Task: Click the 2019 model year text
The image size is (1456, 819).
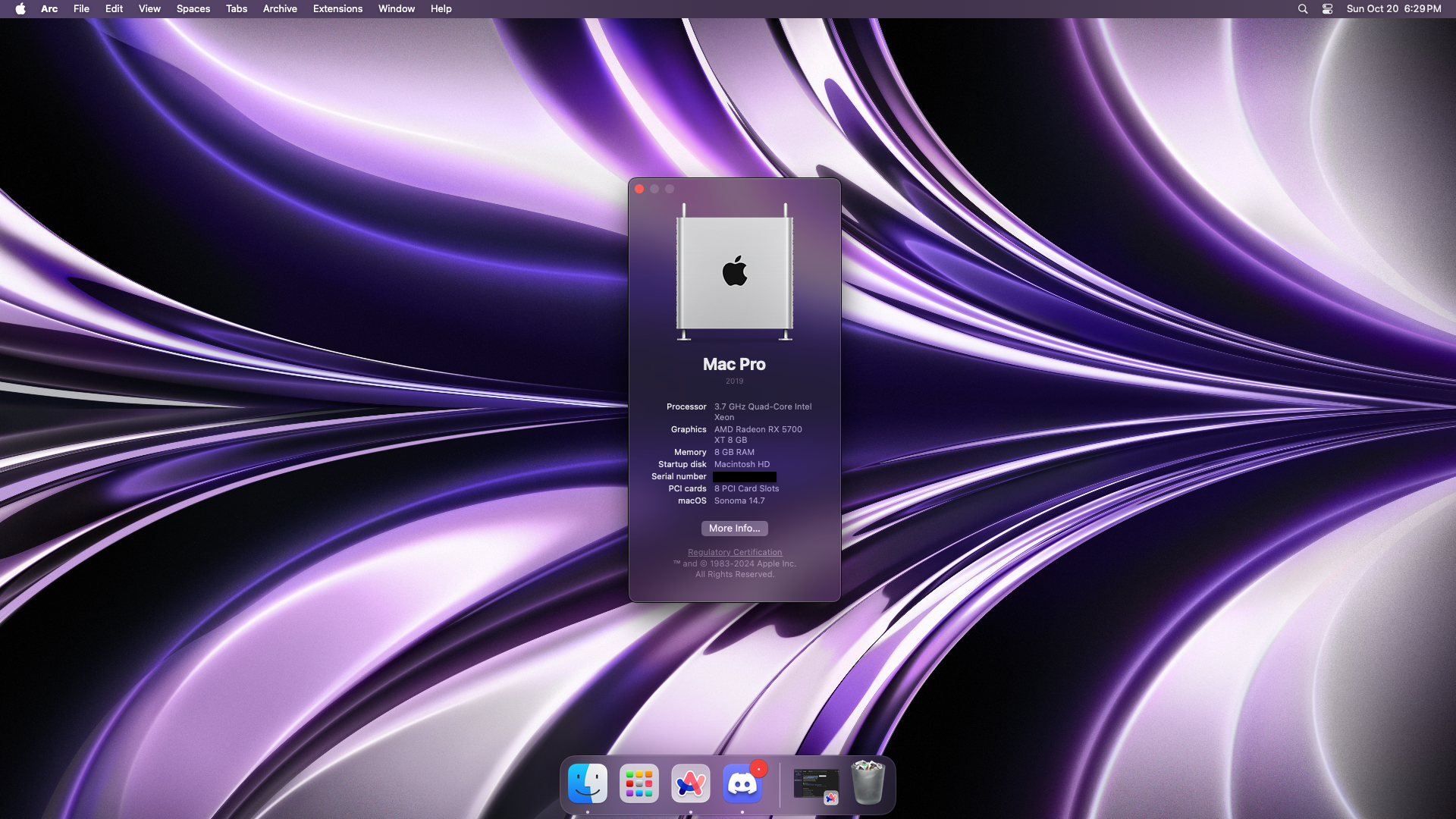Action: tap(734, 381)
